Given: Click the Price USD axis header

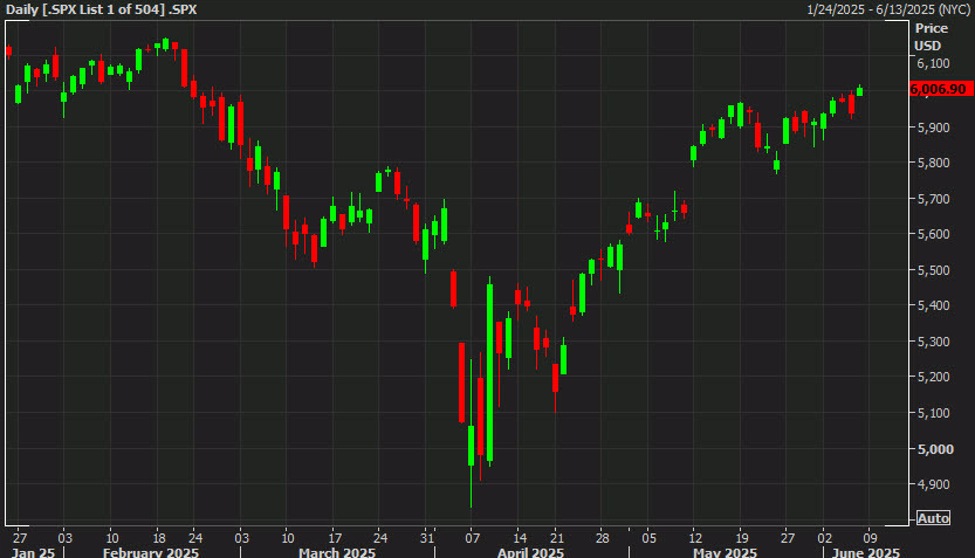Looking at the screenshot, I should pyautogui.click(x=929, y=37).
